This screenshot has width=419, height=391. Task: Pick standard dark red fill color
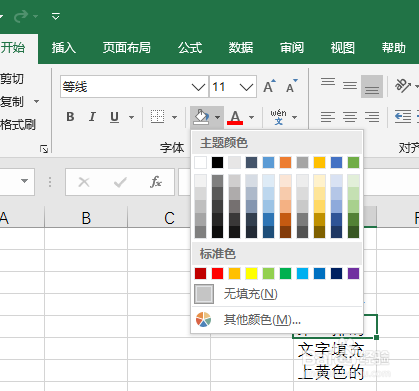tap(200, 273)
